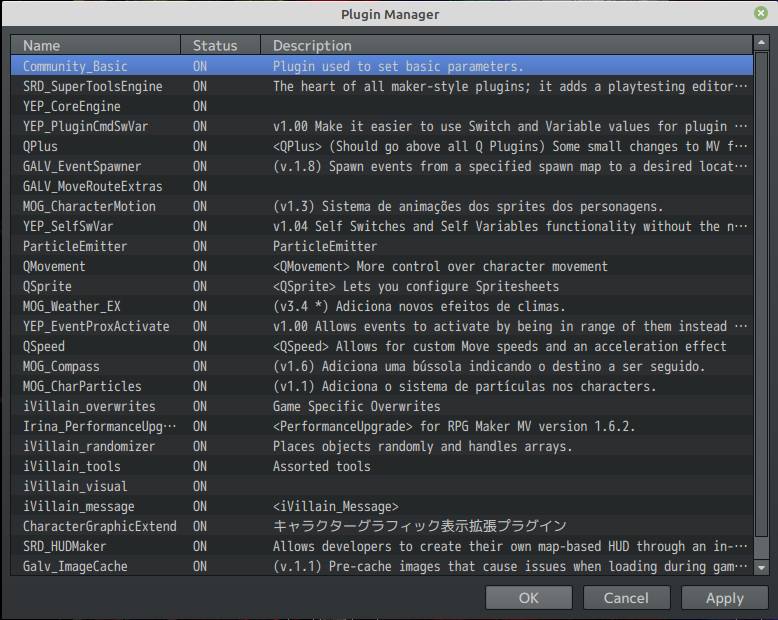Click the 'Assorted tools' description
Screen dimensions: 778x620
[322, 466]
